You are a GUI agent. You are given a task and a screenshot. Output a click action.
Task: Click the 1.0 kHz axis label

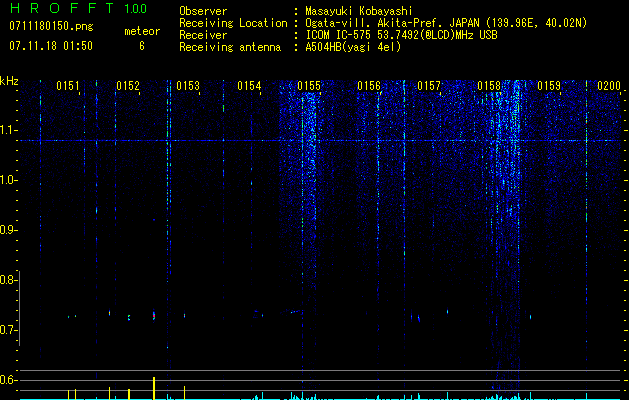9,180
